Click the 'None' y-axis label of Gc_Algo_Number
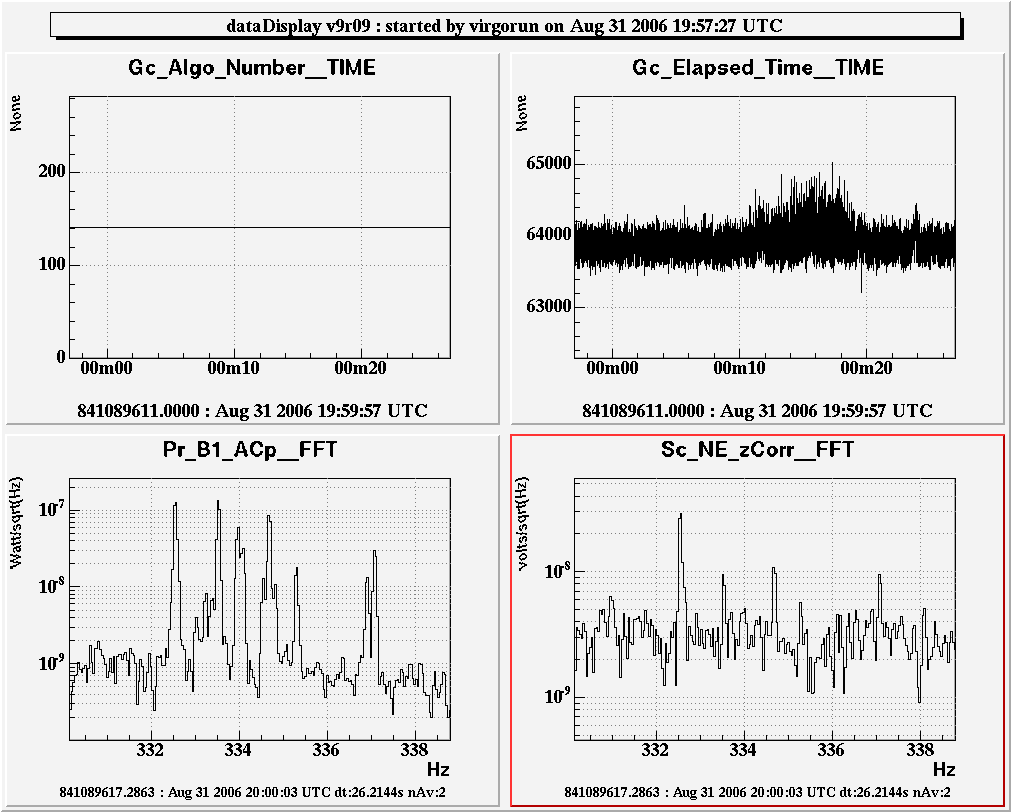The image size is (1011, 812). (x=15, y=114)
